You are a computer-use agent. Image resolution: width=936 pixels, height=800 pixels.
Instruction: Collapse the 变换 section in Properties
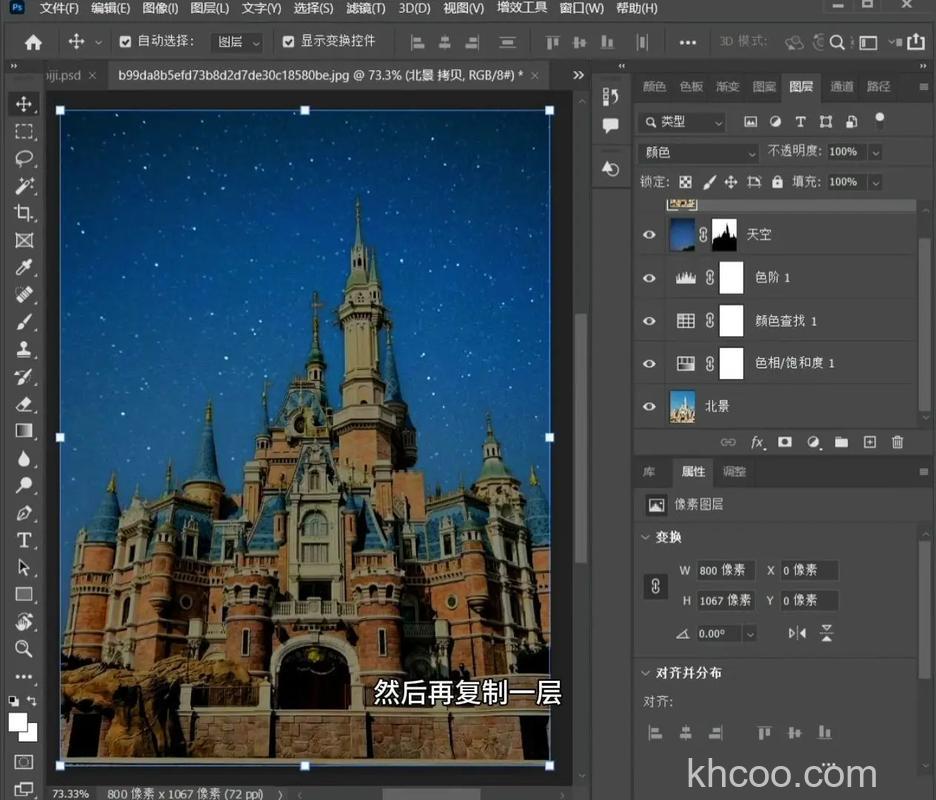pos(647,537)
